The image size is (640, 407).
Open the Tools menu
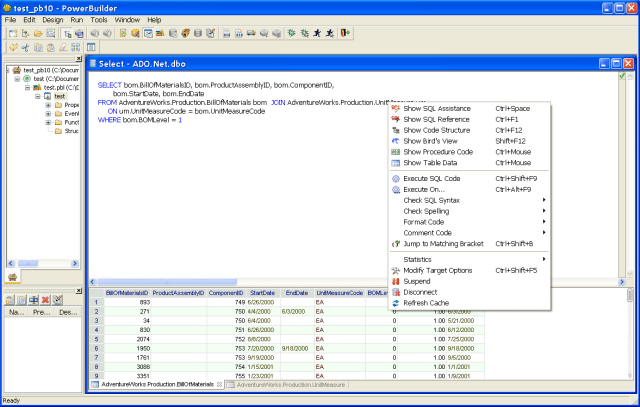click(x=99, y=20)
